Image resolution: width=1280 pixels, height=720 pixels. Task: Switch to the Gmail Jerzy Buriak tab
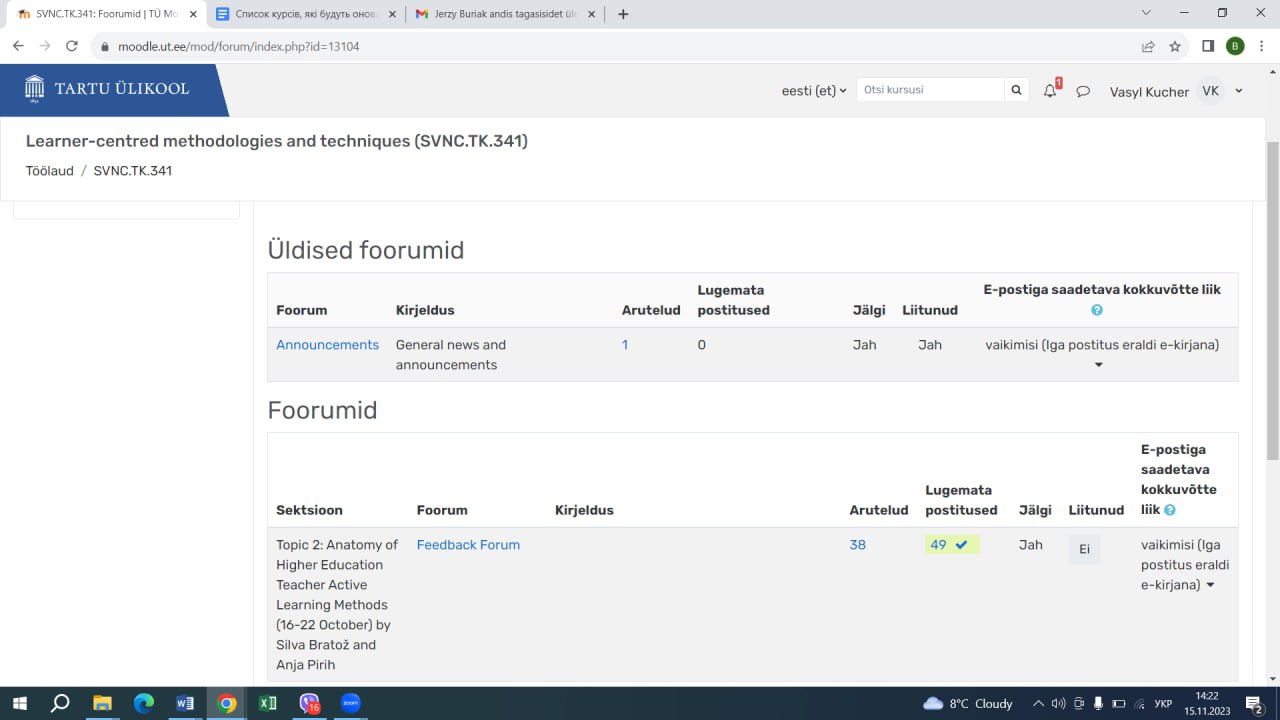point(504,14)
